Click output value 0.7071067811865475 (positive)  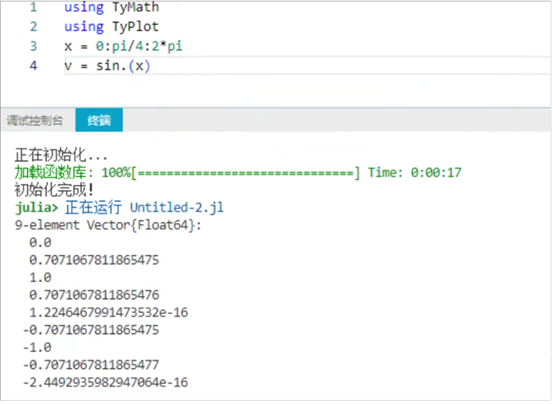(x=94, y=260)
